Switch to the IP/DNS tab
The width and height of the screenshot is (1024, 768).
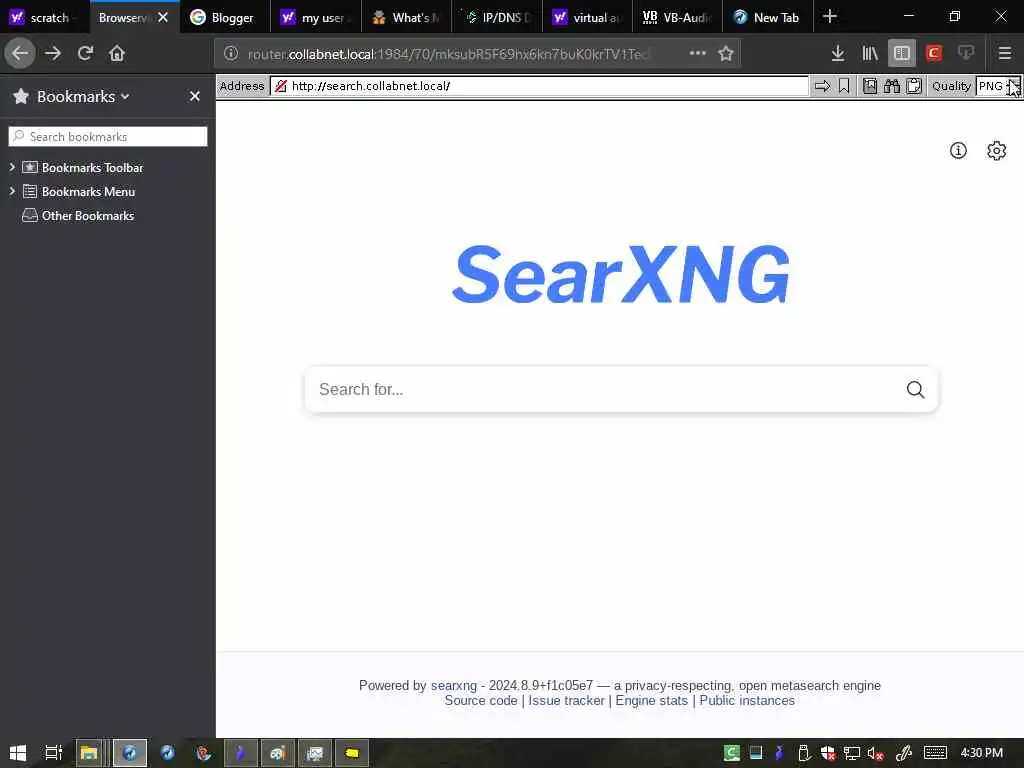coord(496,17)
